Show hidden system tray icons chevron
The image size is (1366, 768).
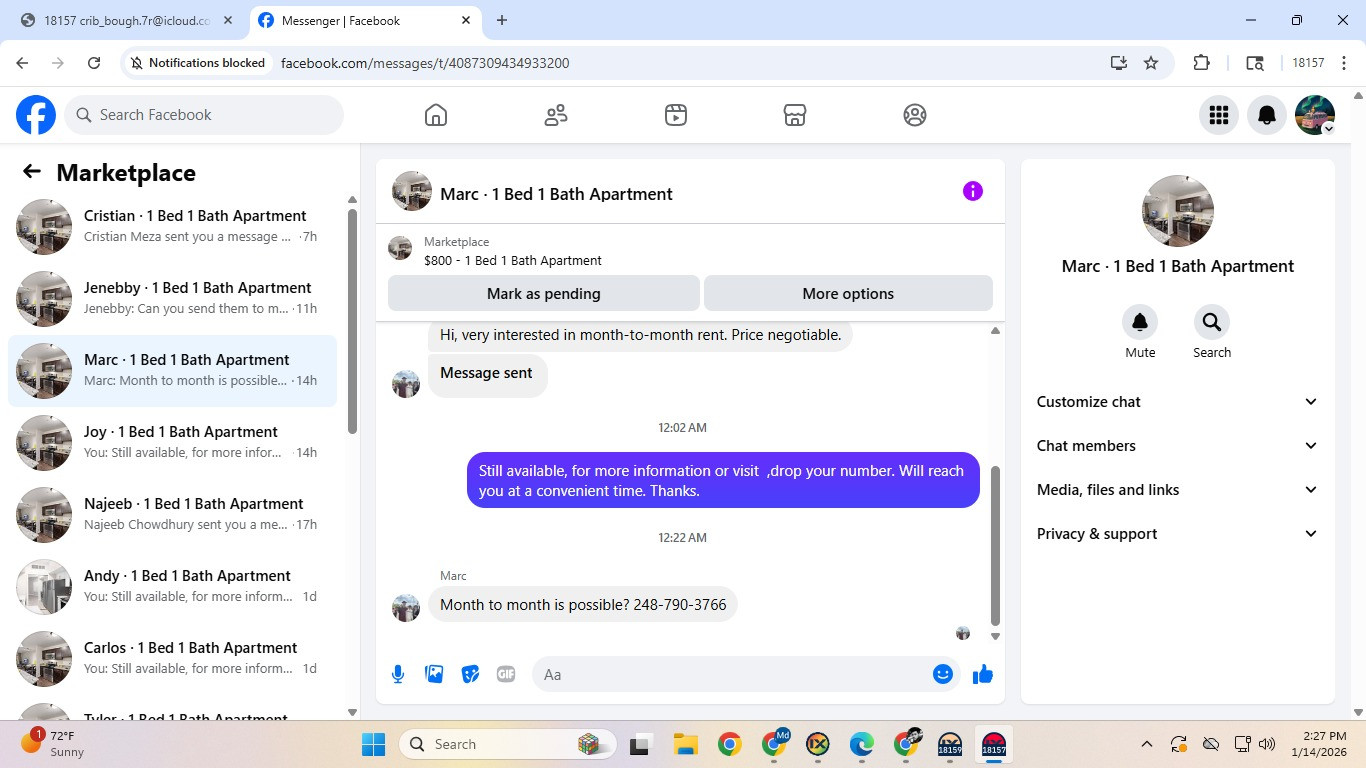(x=1147, y=744)
